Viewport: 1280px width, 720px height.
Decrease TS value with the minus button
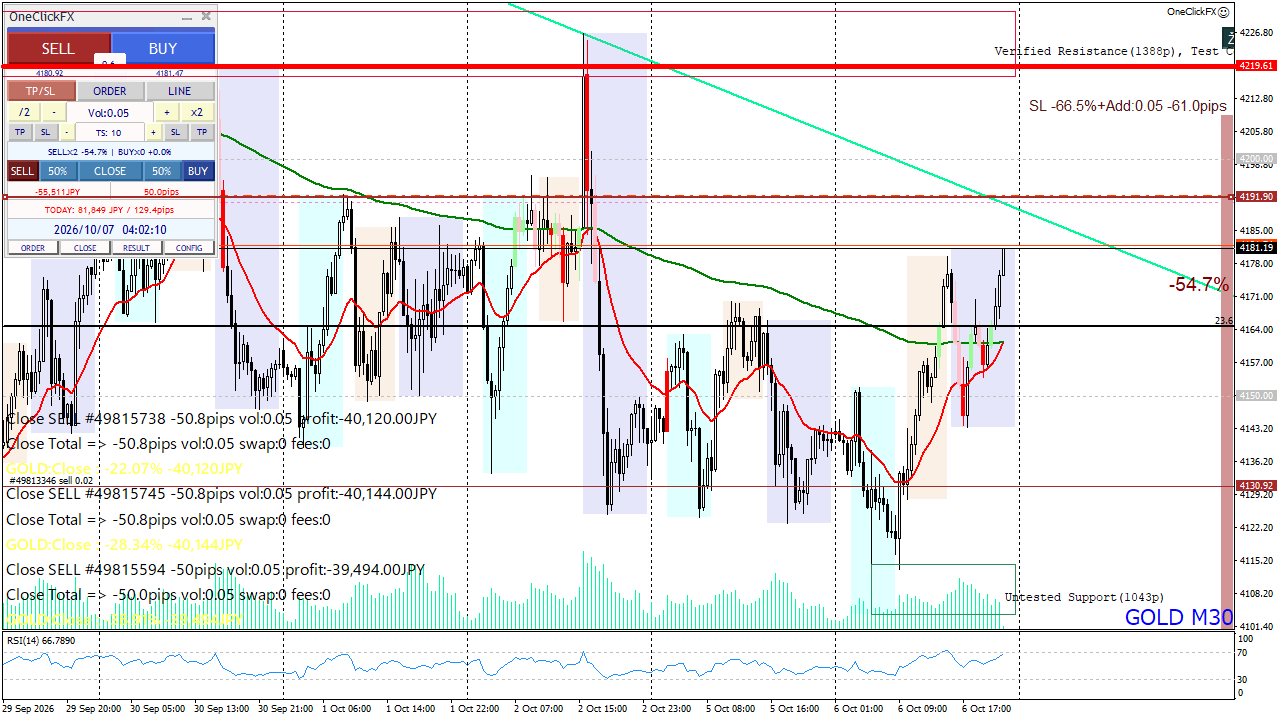67,132
